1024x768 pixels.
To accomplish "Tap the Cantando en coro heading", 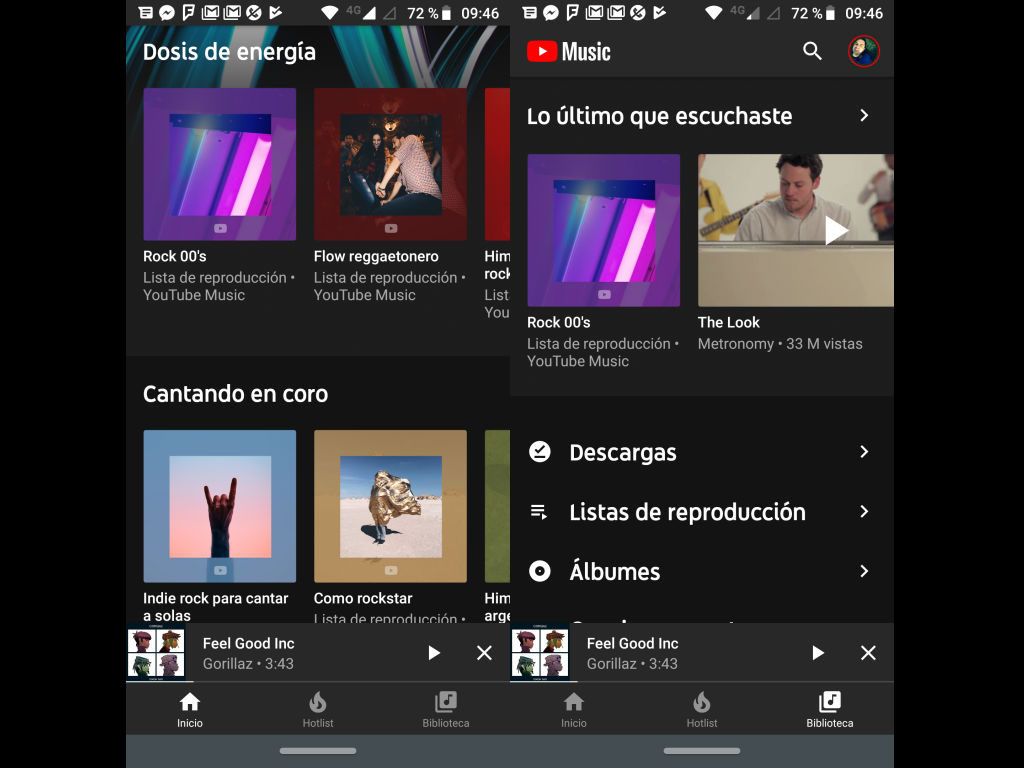I will pos(235,394).
